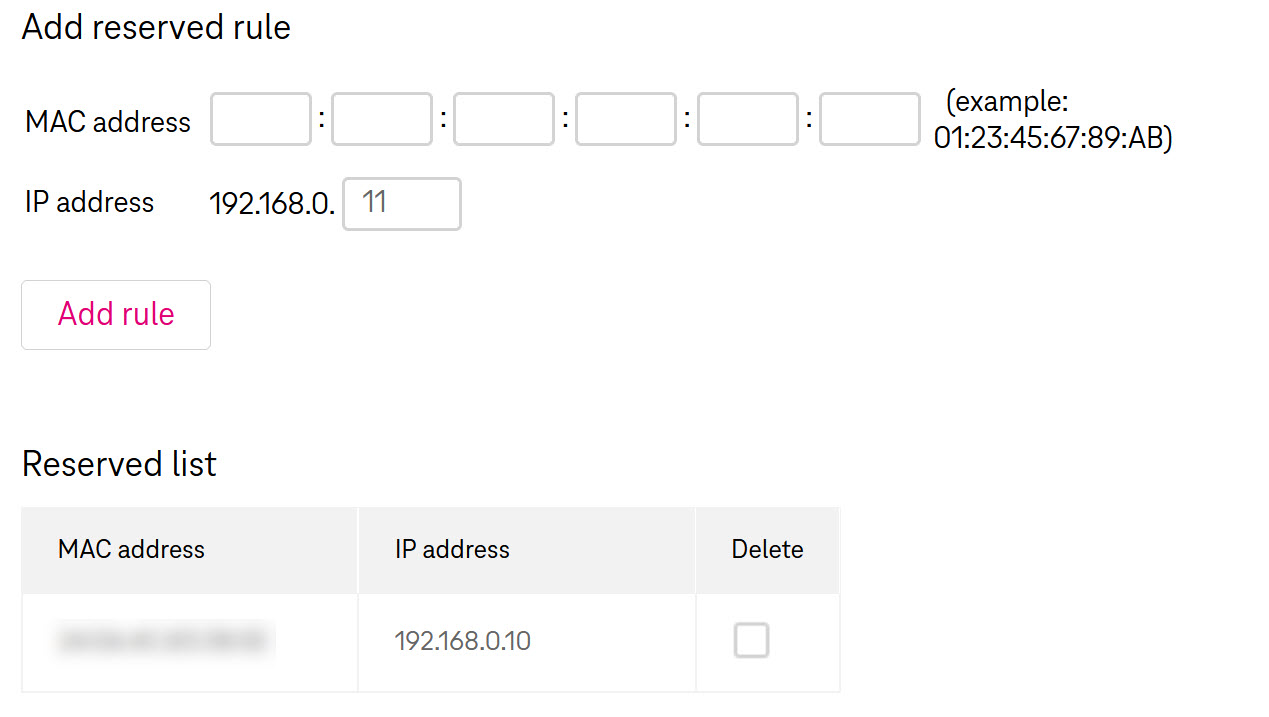Click the blurred MAC address in Reserved list
Screen dimensions: 1269x717
coord(166,641)
